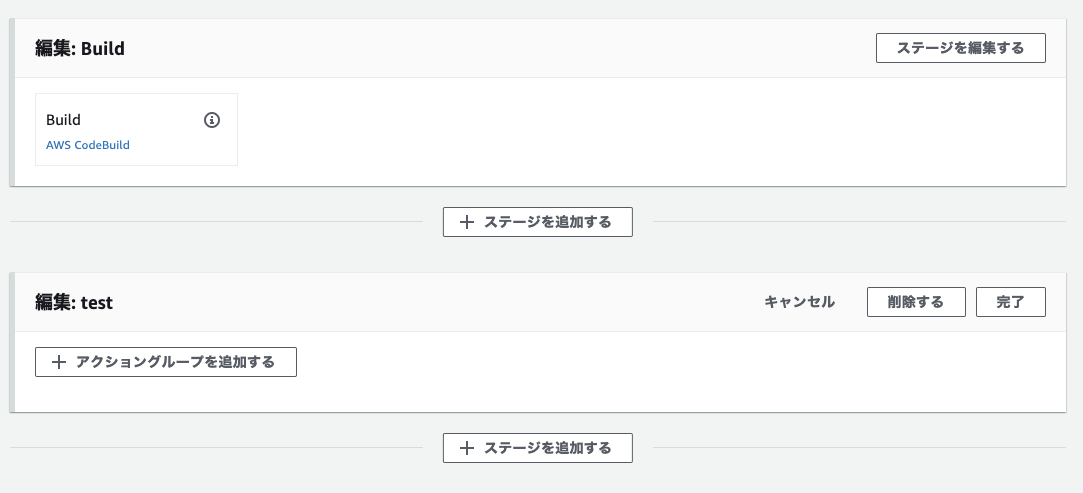Image resolution: width=1083 pixels, height=493 pixels.
Task: Click ステージを追加する below the test stage
Action: point(538,448)
